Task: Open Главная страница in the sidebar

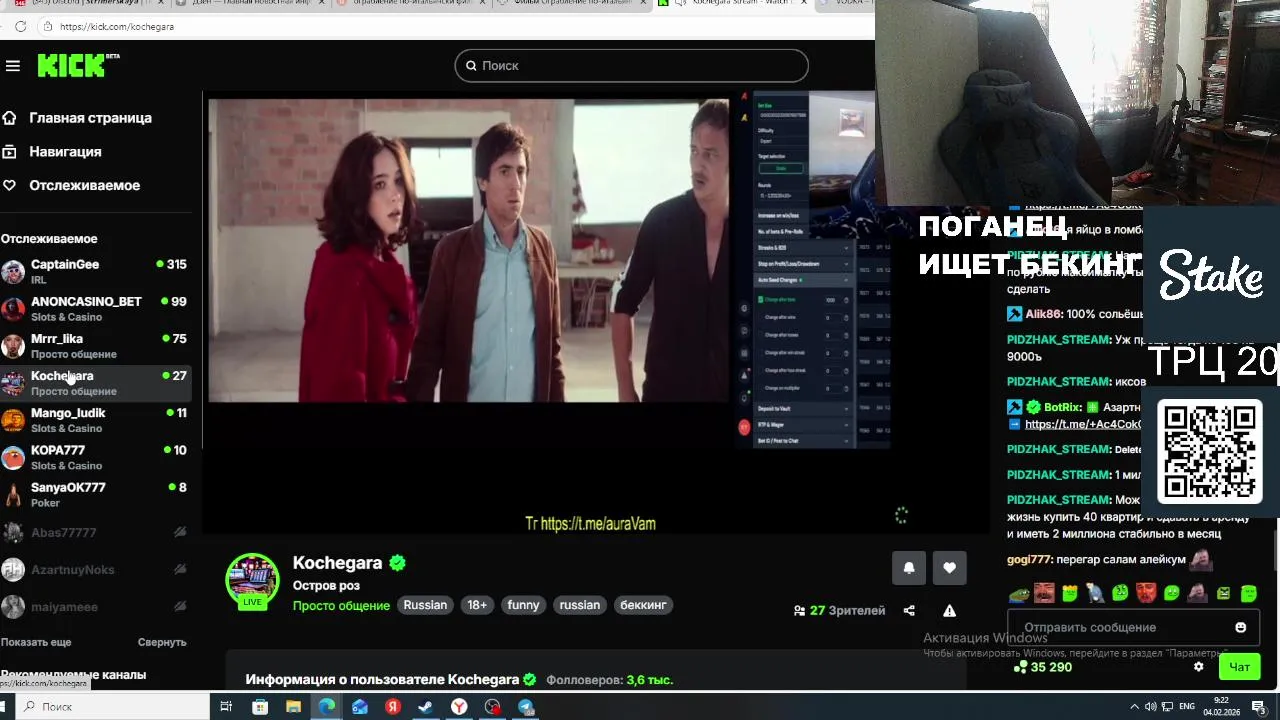Action: (91, 118)
